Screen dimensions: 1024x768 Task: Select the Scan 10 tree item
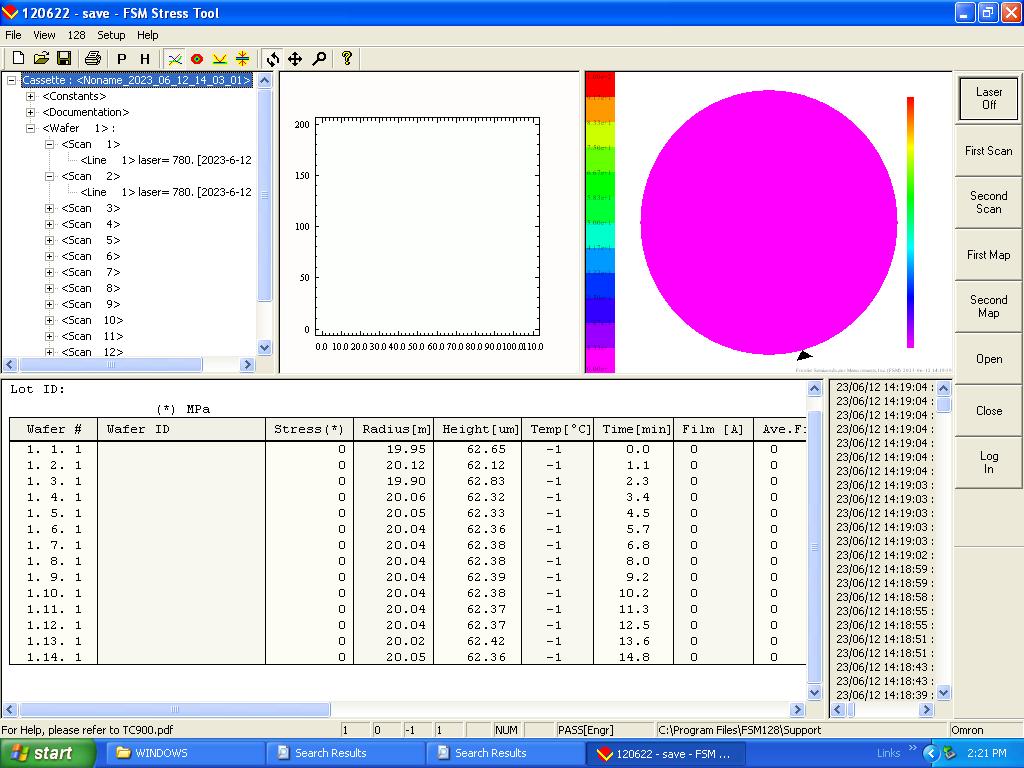(92, 321)
